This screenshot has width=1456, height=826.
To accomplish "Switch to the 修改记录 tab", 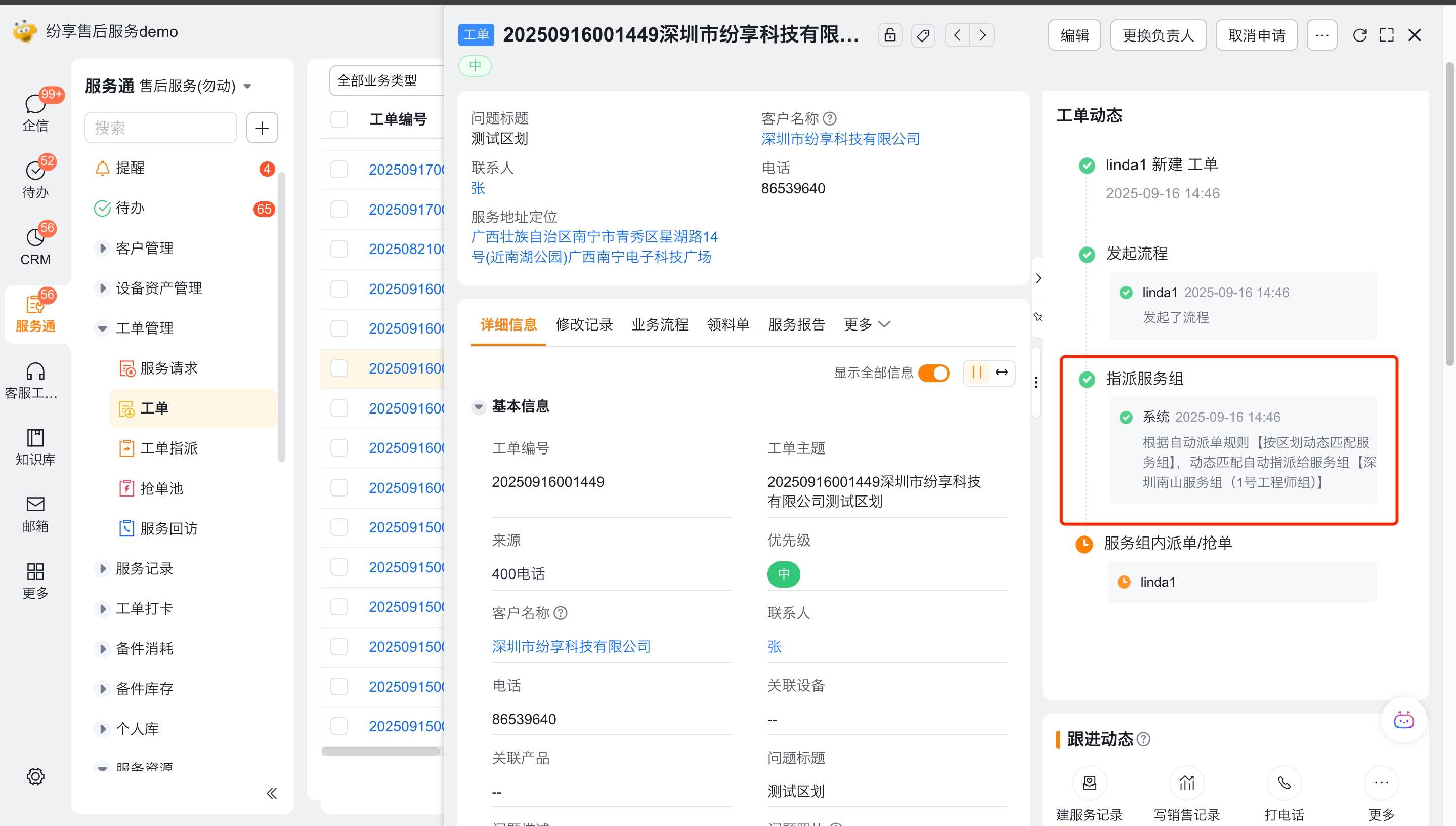I will (x=584, y=324).
